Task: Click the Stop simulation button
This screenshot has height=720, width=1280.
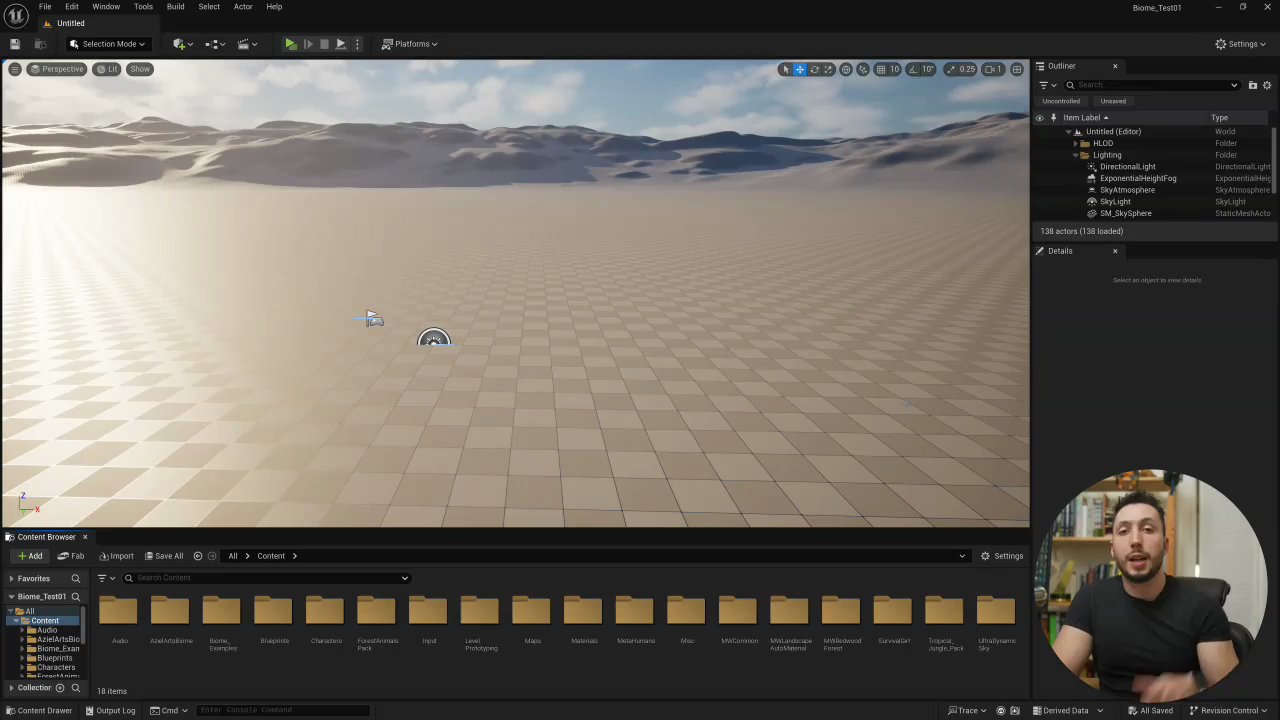Action: [x=324, y=44]
